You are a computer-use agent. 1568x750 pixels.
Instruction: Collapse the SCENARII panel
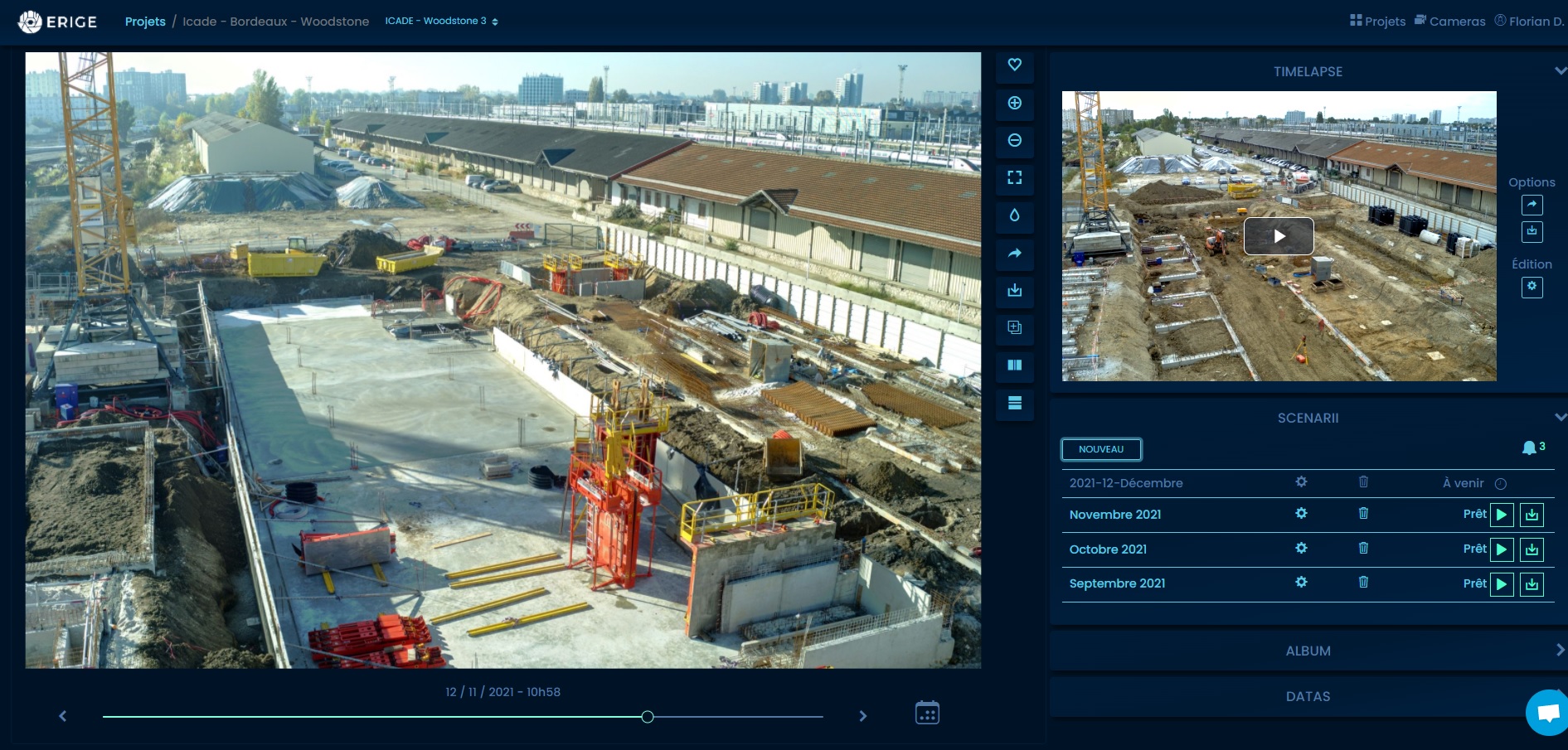pyautogui.click(x=1560, y=418)
